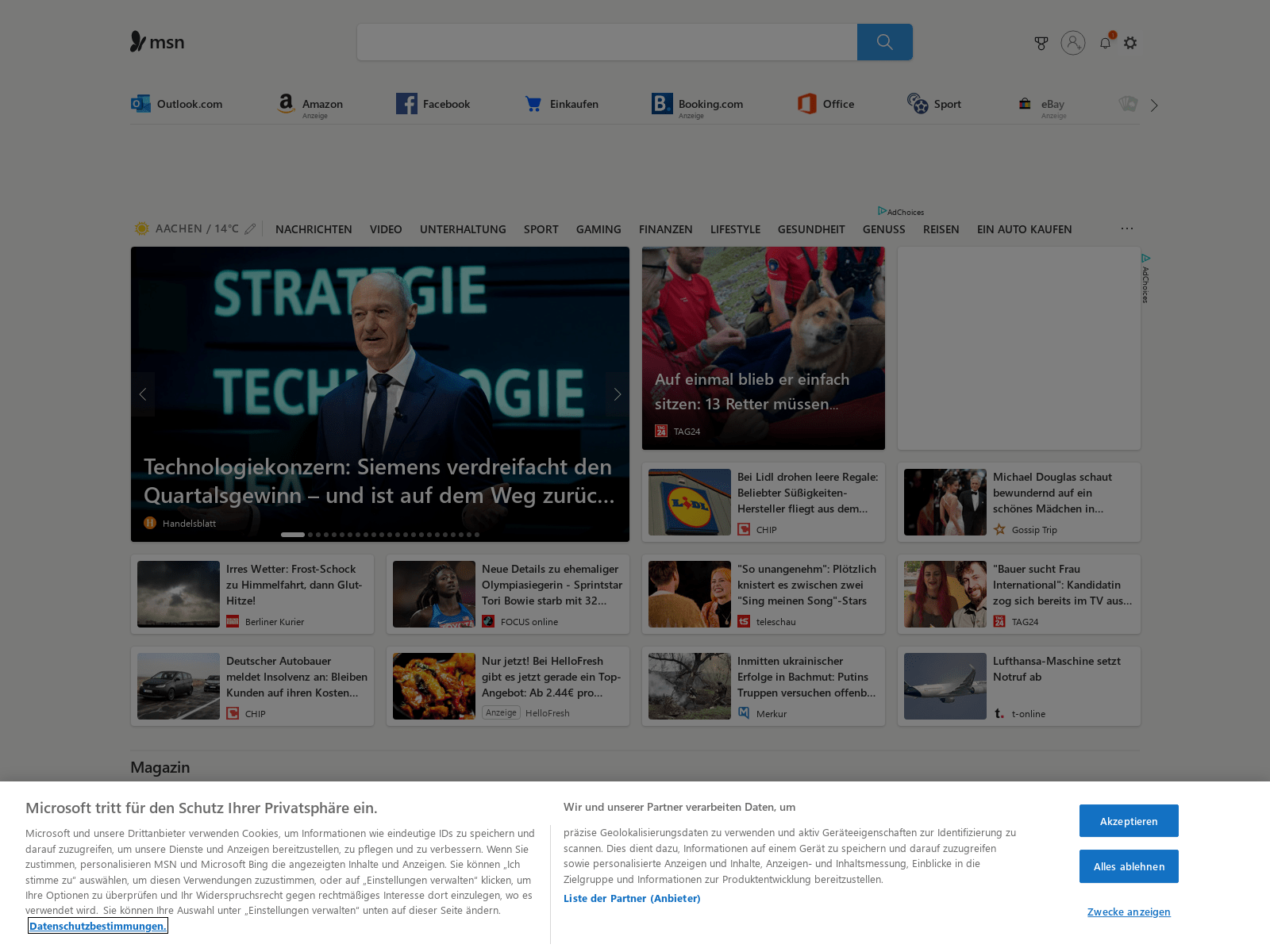Click the Akzeptieren button
Image resolution: width=1270 pixels, height=952 pixels.
click(x=1129, y=821)
